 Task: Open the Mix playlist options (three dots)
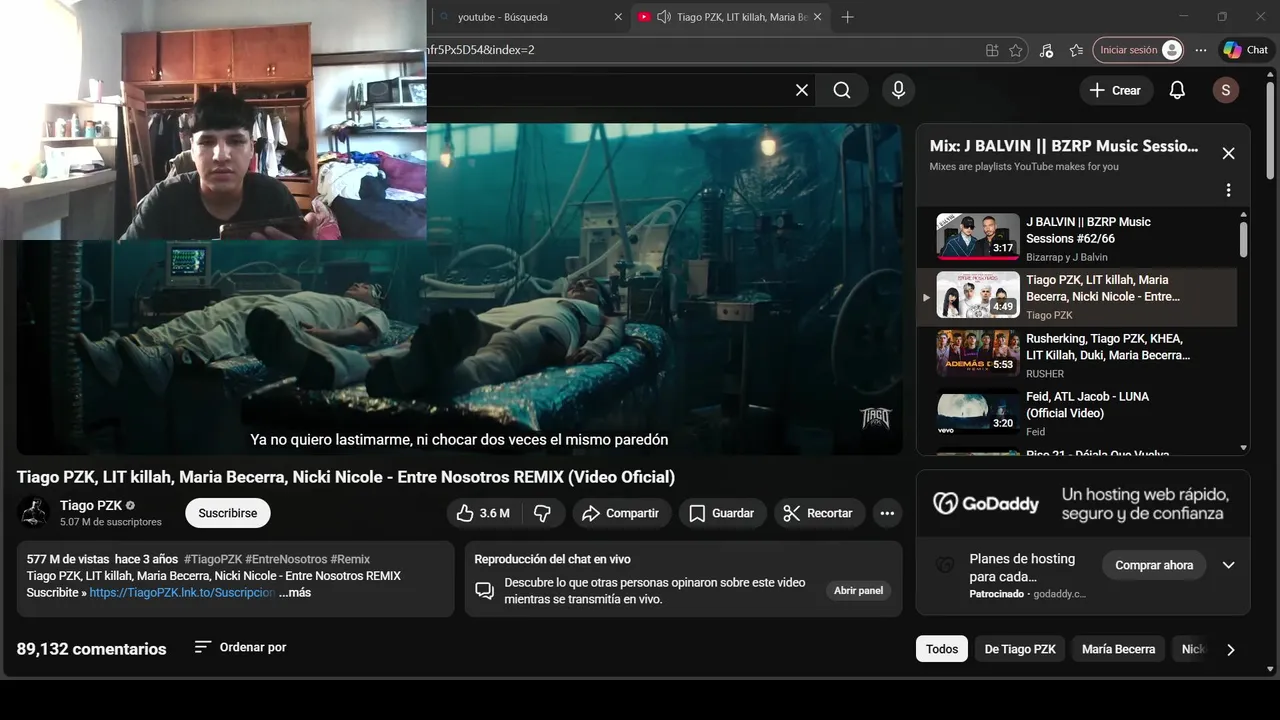[1228, 190]
